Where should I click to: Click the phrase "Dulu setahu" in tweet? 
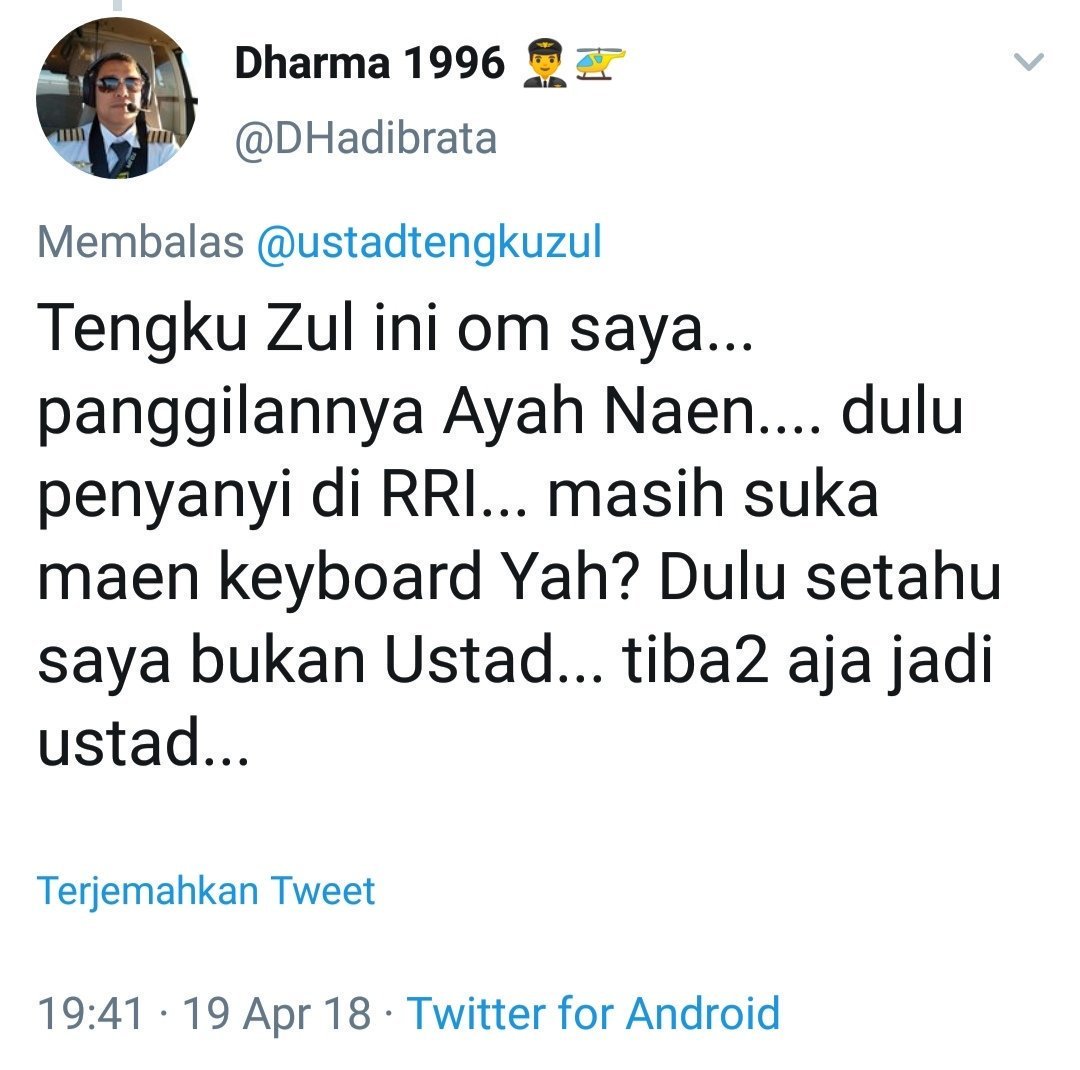tap(830, 577)
